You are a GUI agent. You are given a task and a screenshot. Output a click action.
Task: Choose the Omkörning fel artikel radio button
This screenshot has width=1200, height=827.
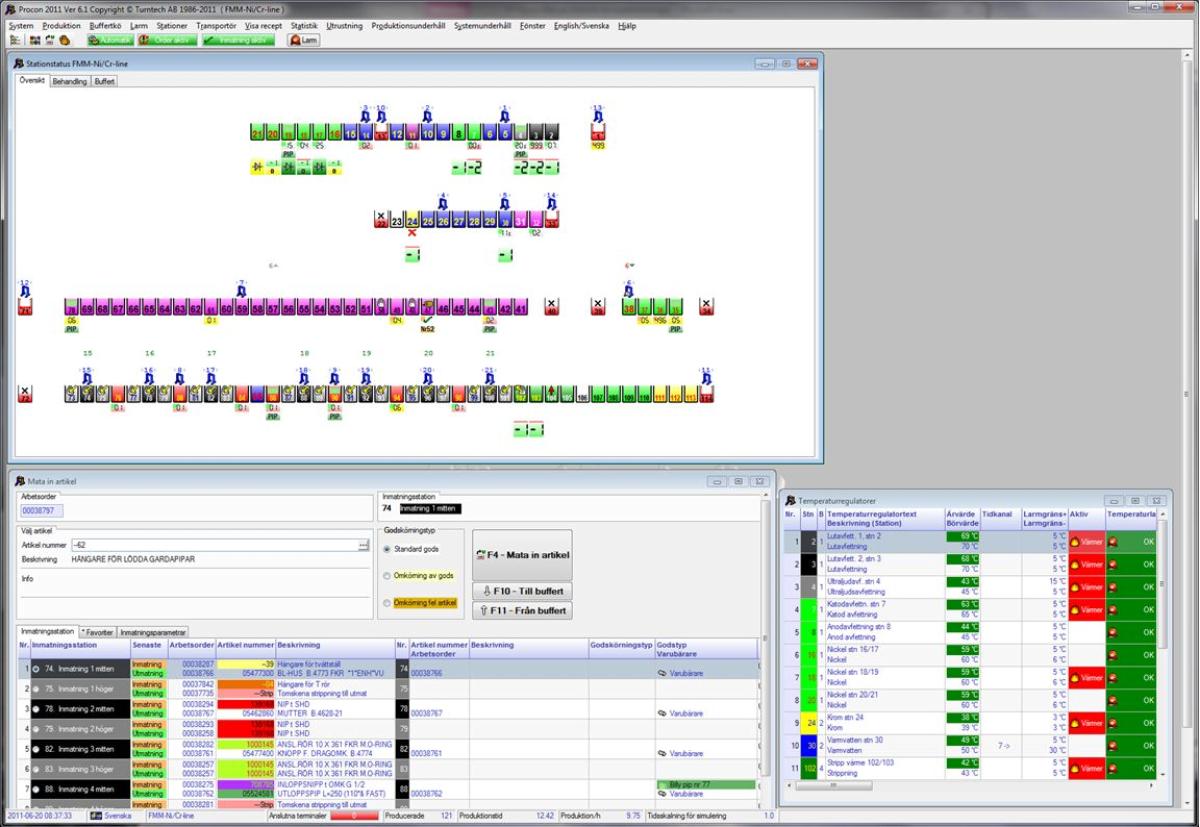[388, 603]
